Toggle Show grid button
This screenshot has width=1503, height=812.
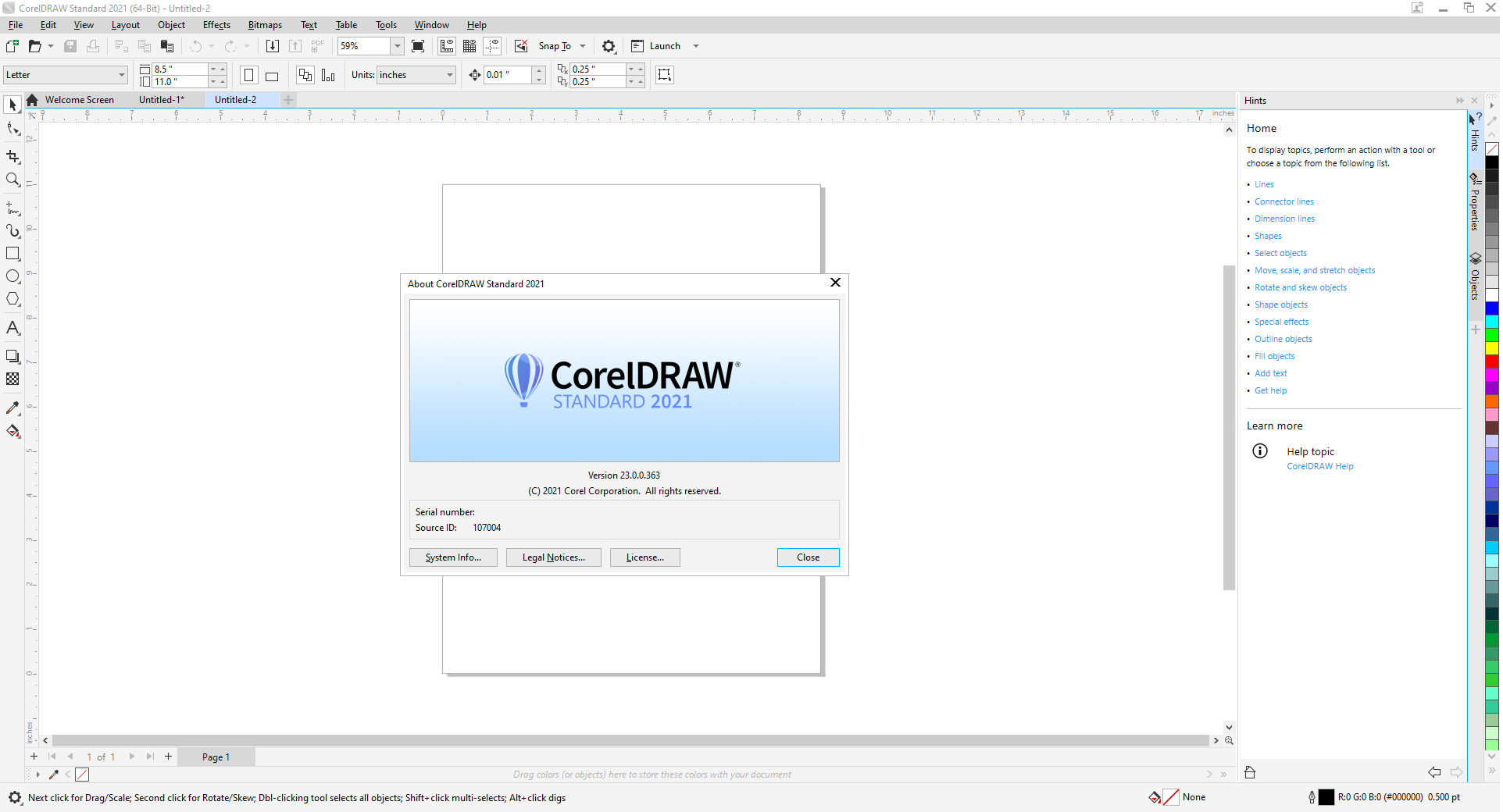click(x=469, y=46)
